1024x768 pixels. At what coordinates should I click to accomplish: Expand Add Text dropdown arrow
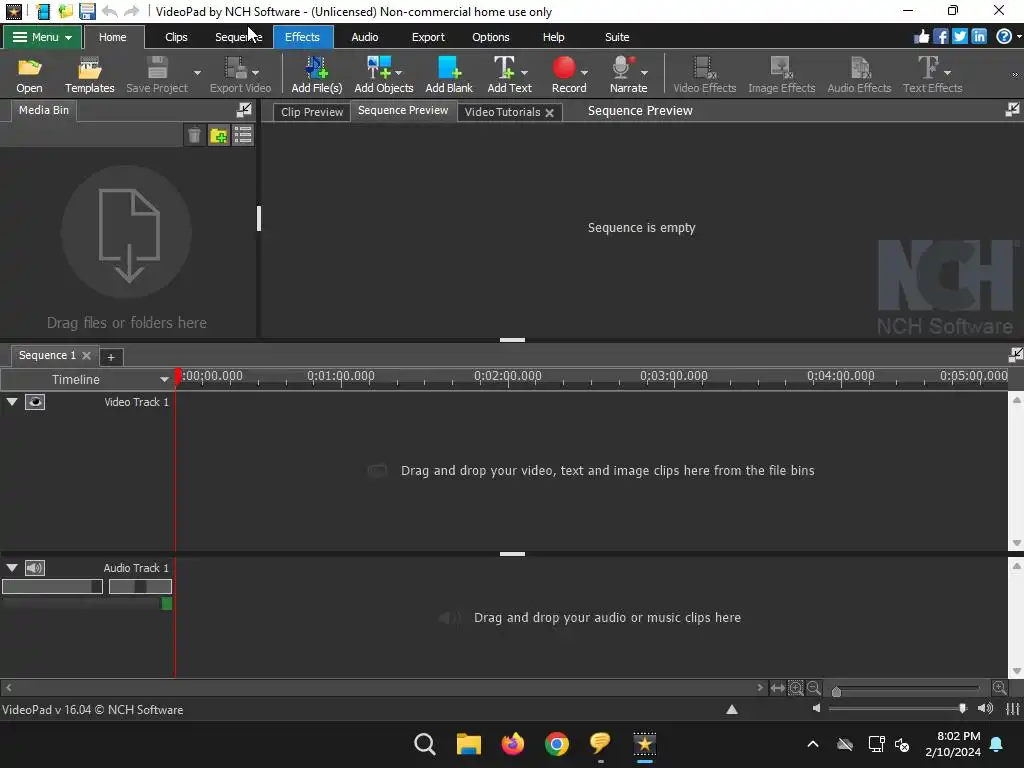(524, 72)
